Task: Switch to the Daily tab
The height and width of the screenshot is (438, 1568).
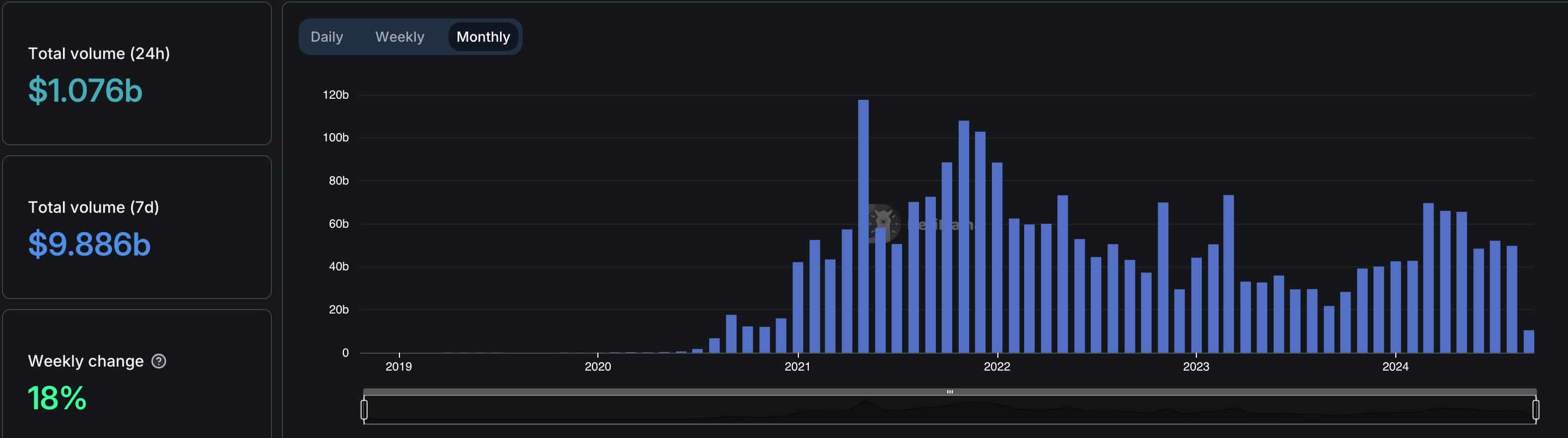Action: (x=327, y=37)
